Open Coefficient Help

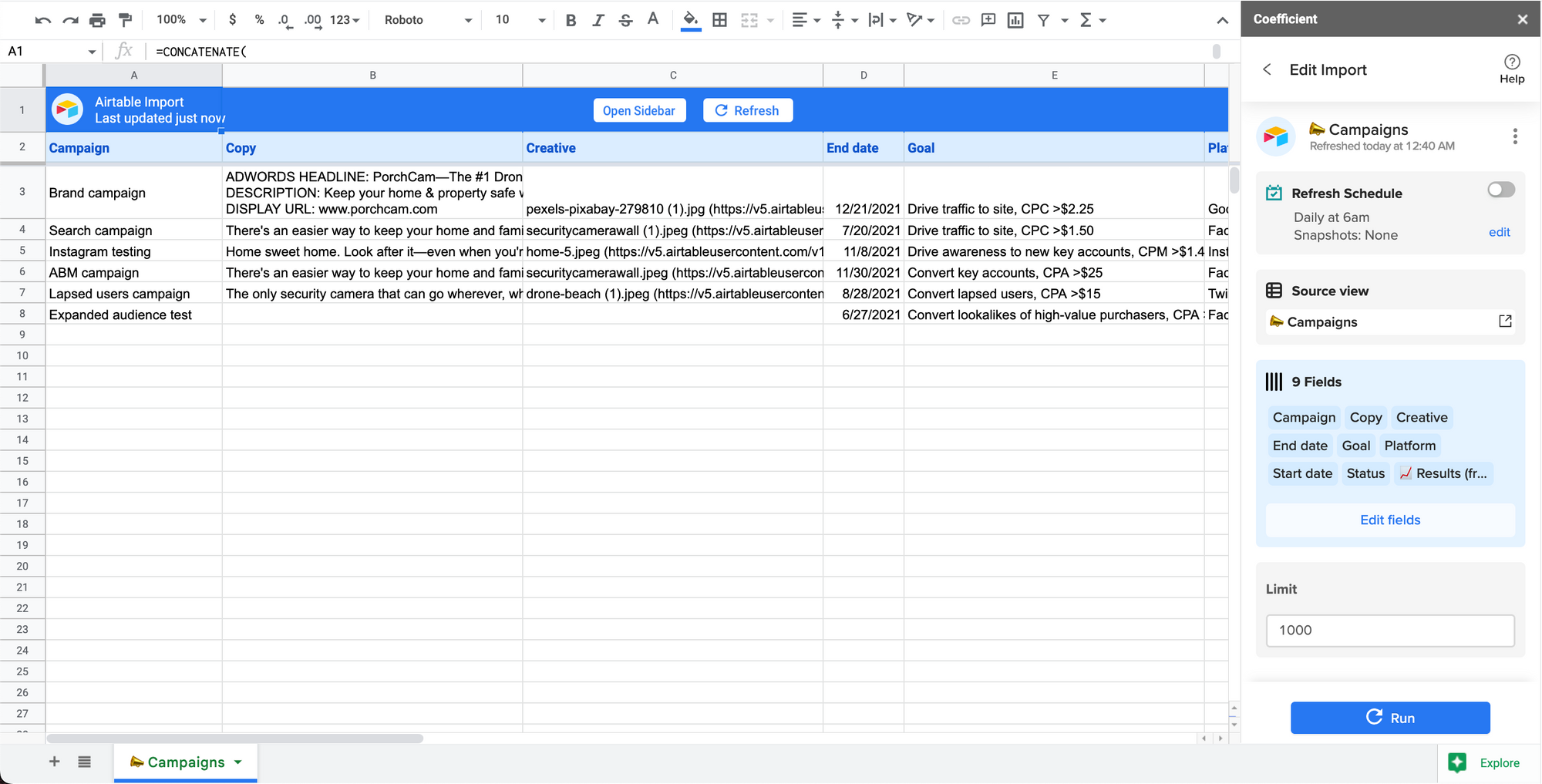point(1512,69)
